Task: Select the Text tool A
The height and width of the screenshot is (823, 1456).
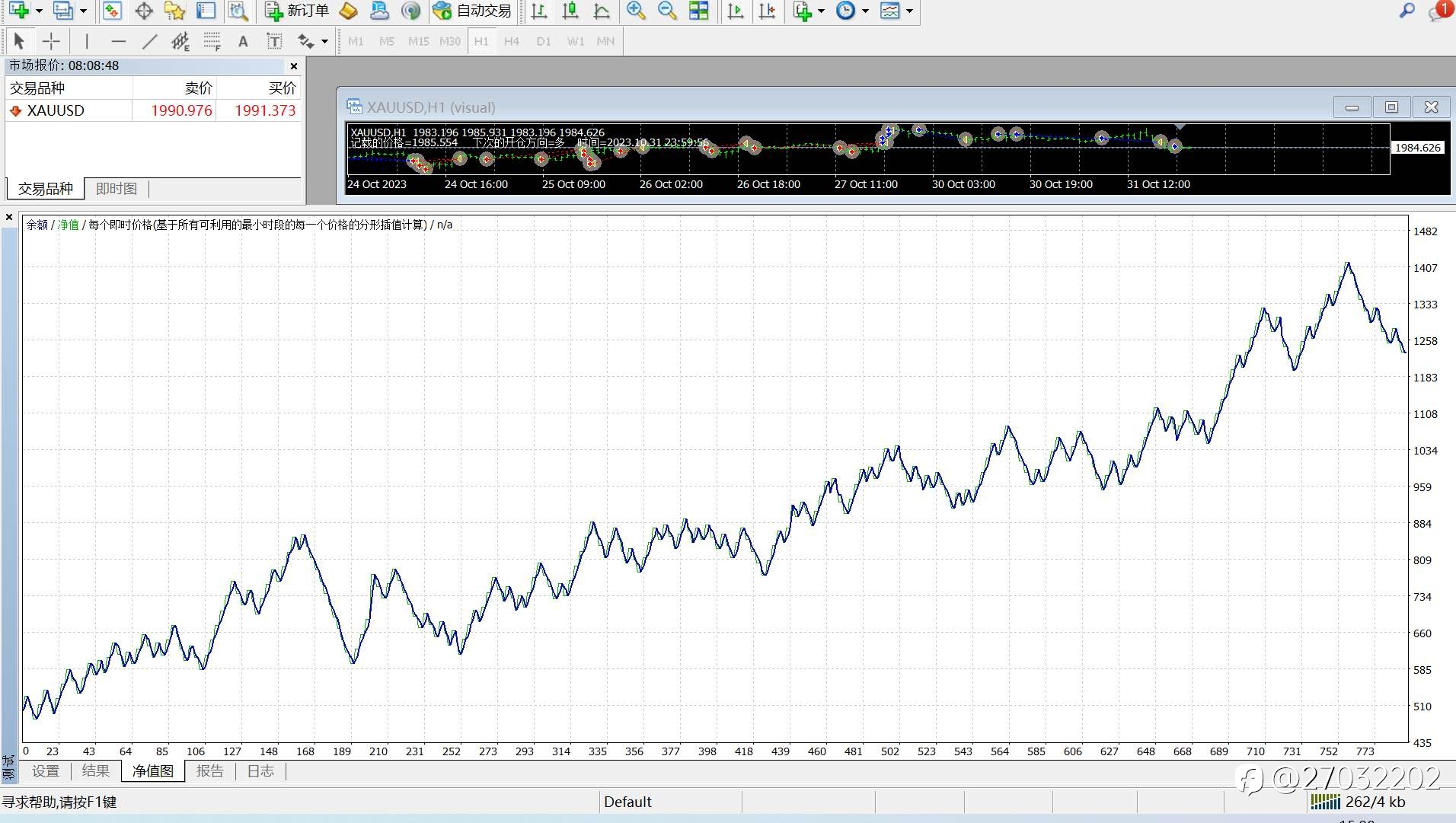Action: pos(243,41)
